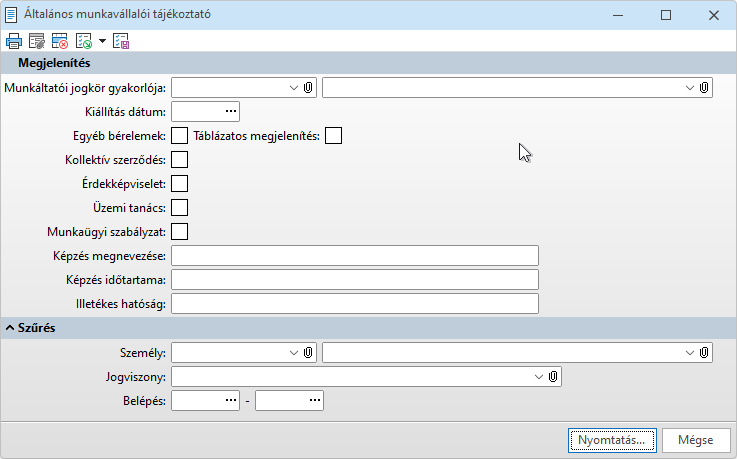Toggle the Kollektív szerződés checkbox

(180, 160)
